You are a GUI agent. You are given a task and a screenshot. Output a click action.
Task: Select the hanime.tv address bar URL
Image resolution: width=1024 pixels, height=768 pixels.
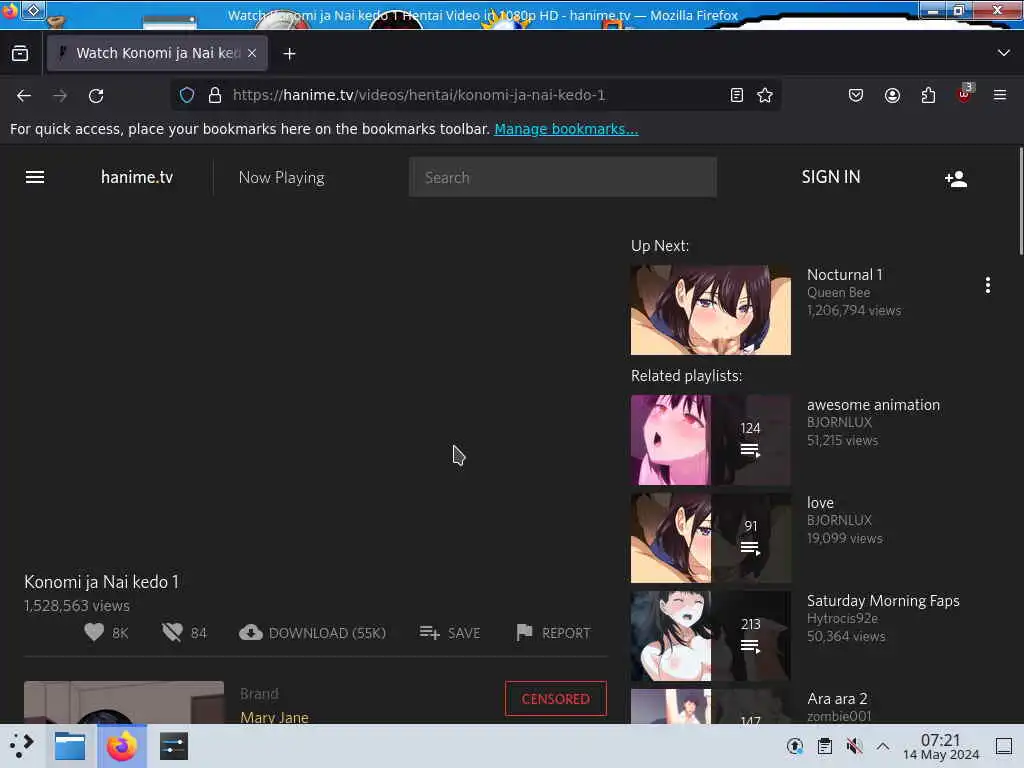point(419,95)
